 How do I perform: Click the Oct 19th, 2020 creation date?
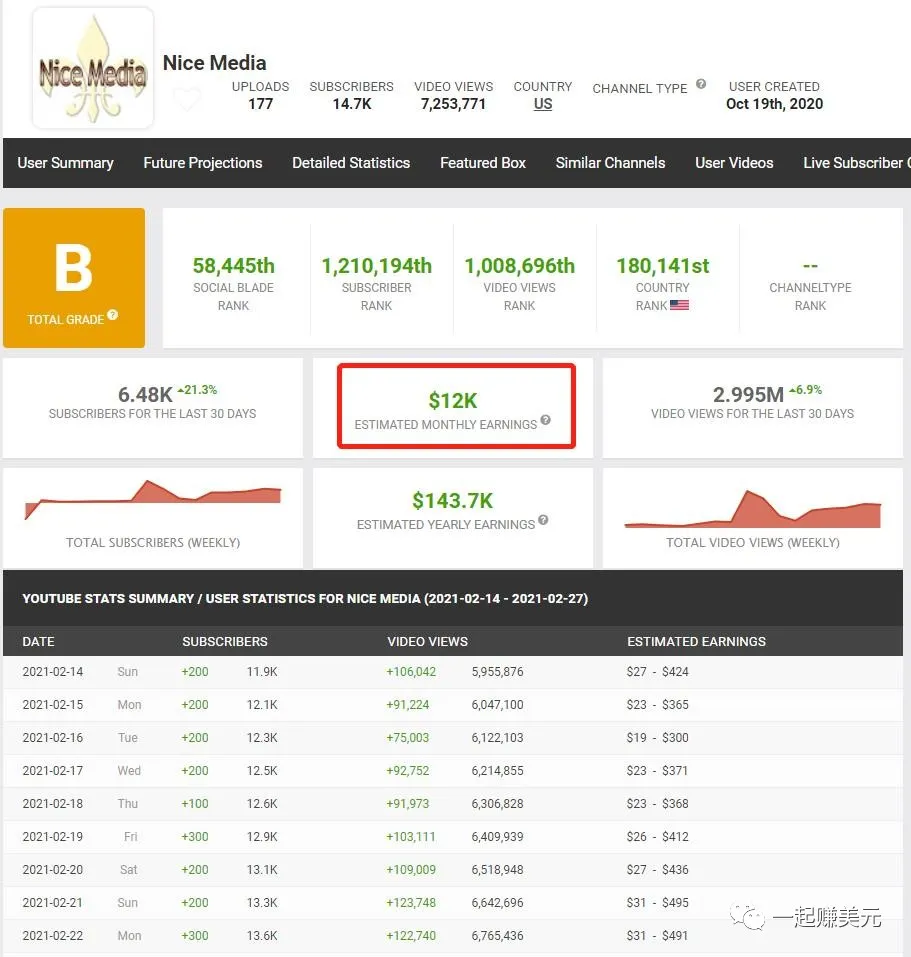(x=774, y=104)
